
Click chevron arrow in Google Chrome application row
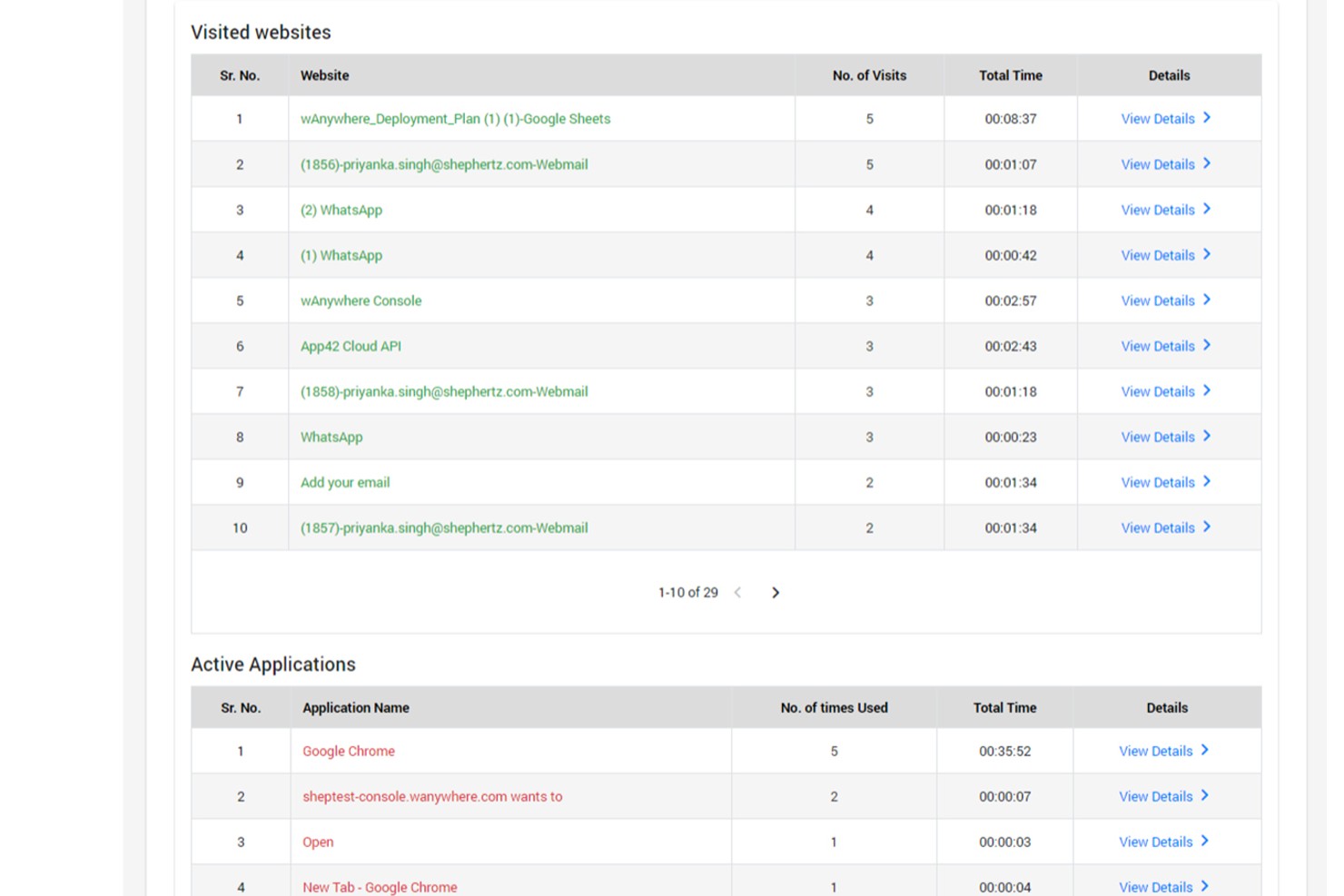(x=1205, y=750)
